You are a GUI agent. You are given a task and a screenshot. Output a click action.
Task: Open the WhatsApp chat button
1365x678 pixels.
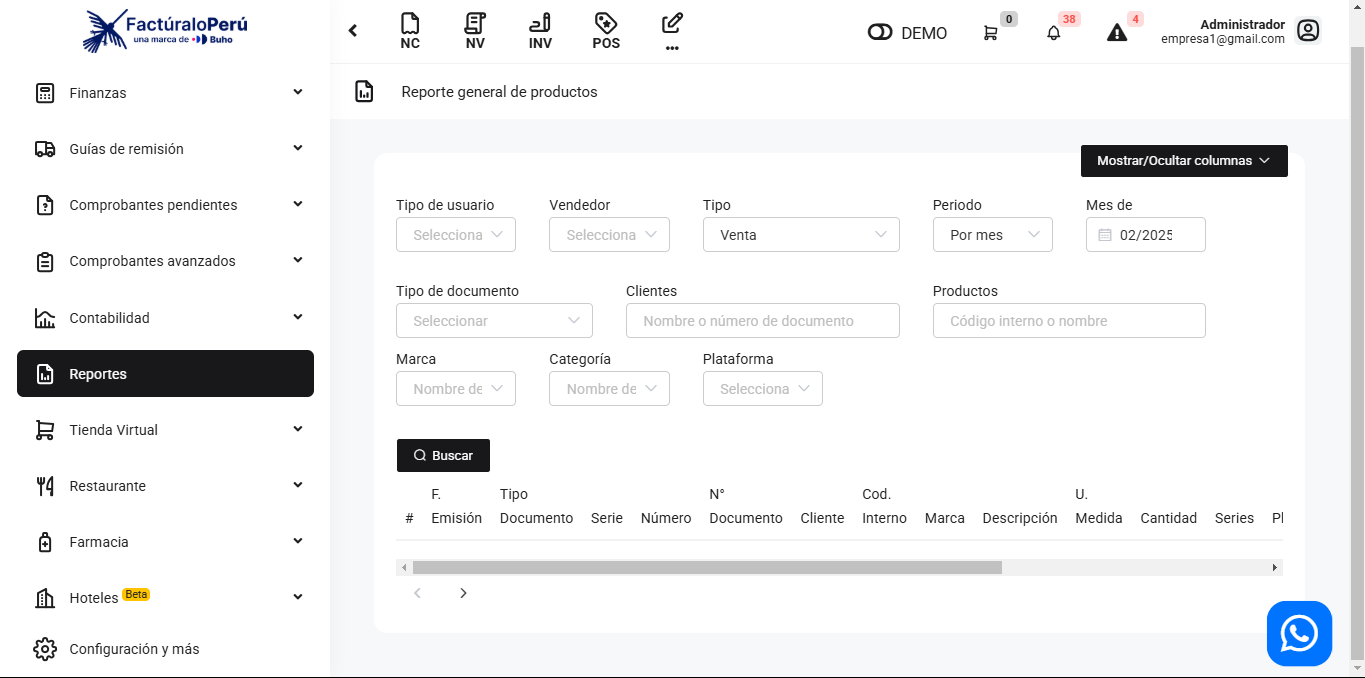[1299, 633]
